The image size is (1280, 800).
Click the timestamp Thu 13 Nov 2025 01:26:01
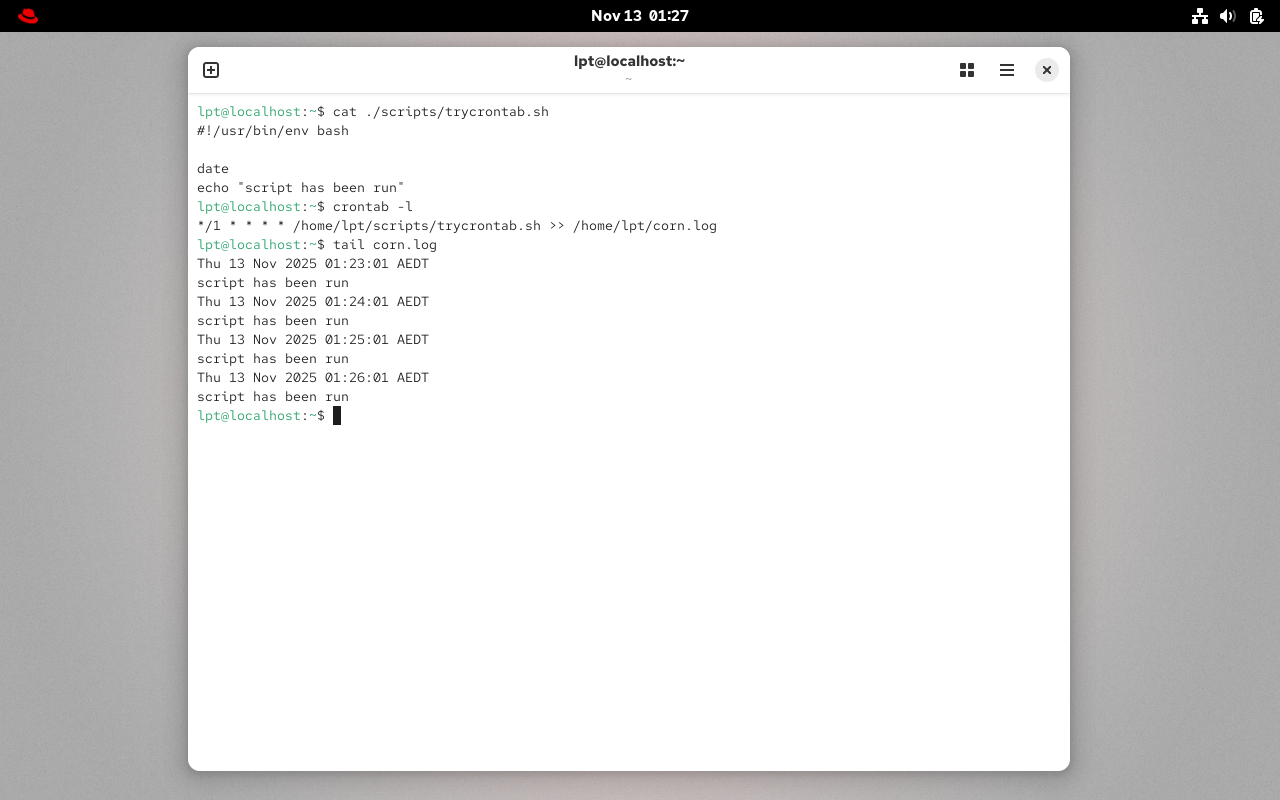click(293, 377)
